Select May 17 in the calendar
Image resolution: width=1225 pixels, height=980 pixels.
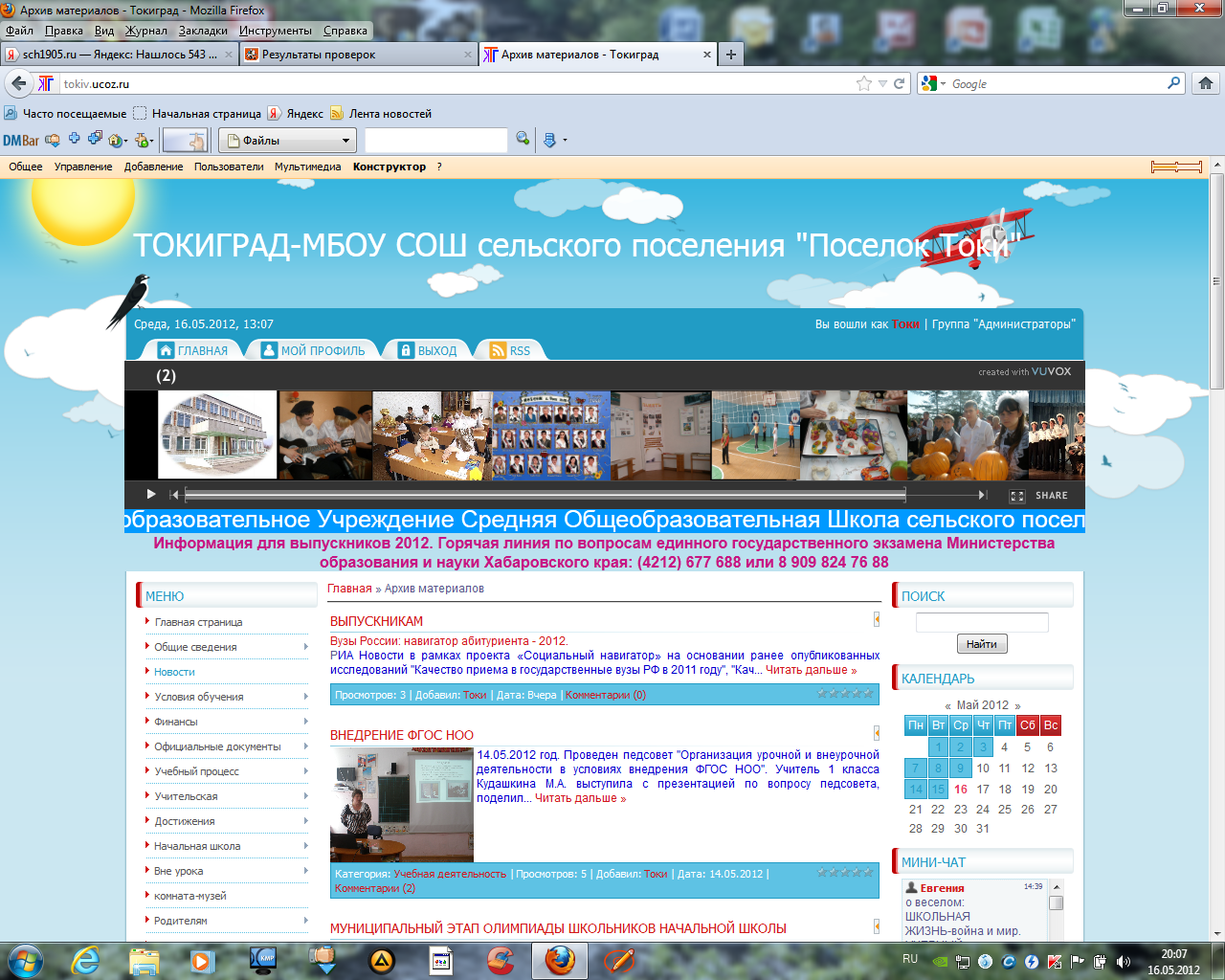983,790
